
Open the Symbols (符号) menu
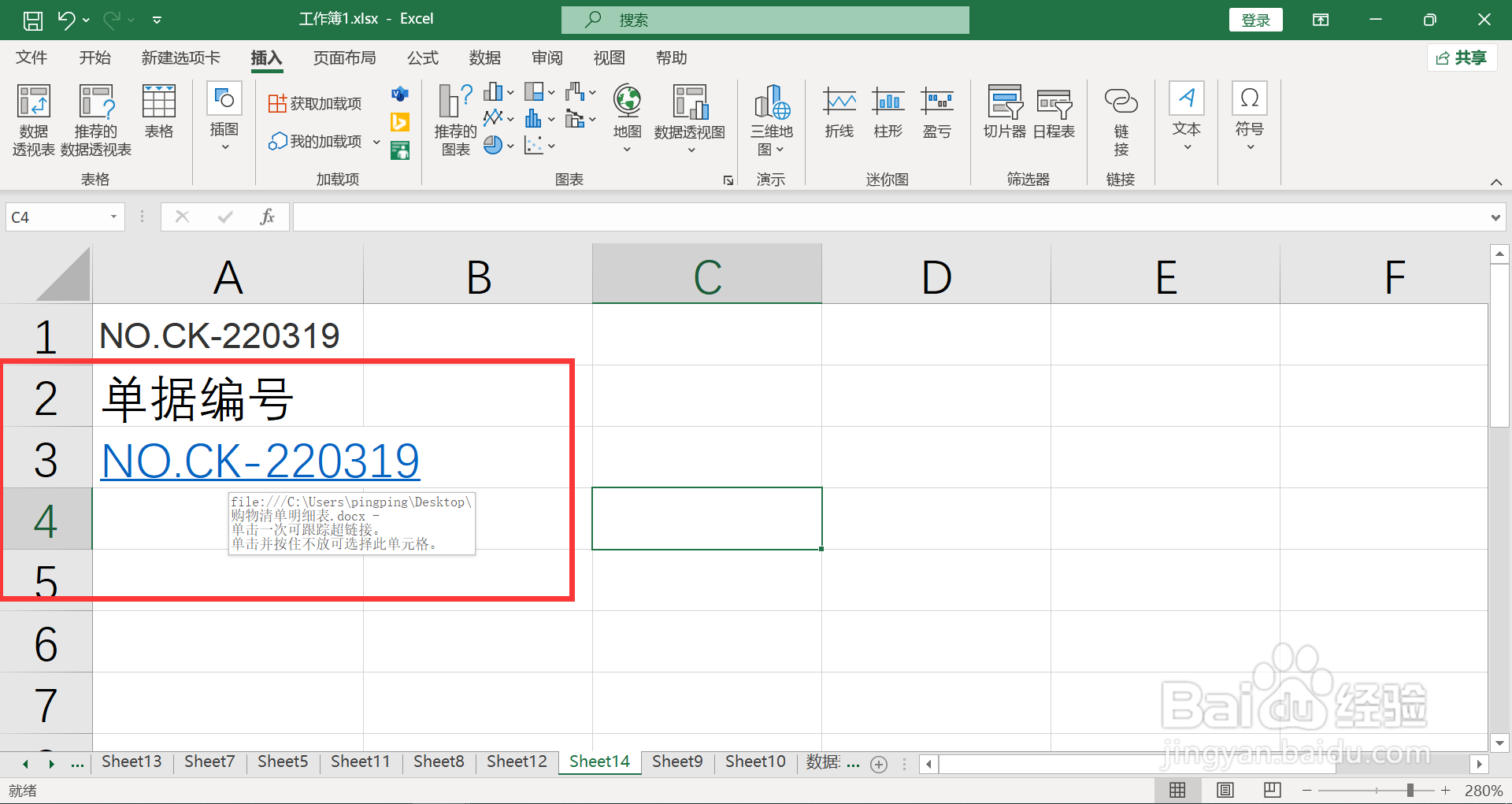pos(1250,117)
